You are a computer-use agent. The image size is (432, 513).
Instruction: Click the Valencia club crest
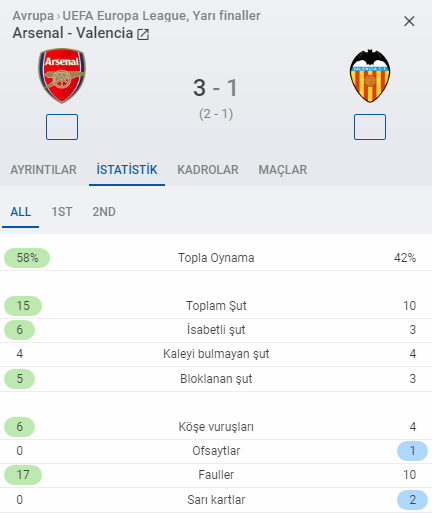370,76
